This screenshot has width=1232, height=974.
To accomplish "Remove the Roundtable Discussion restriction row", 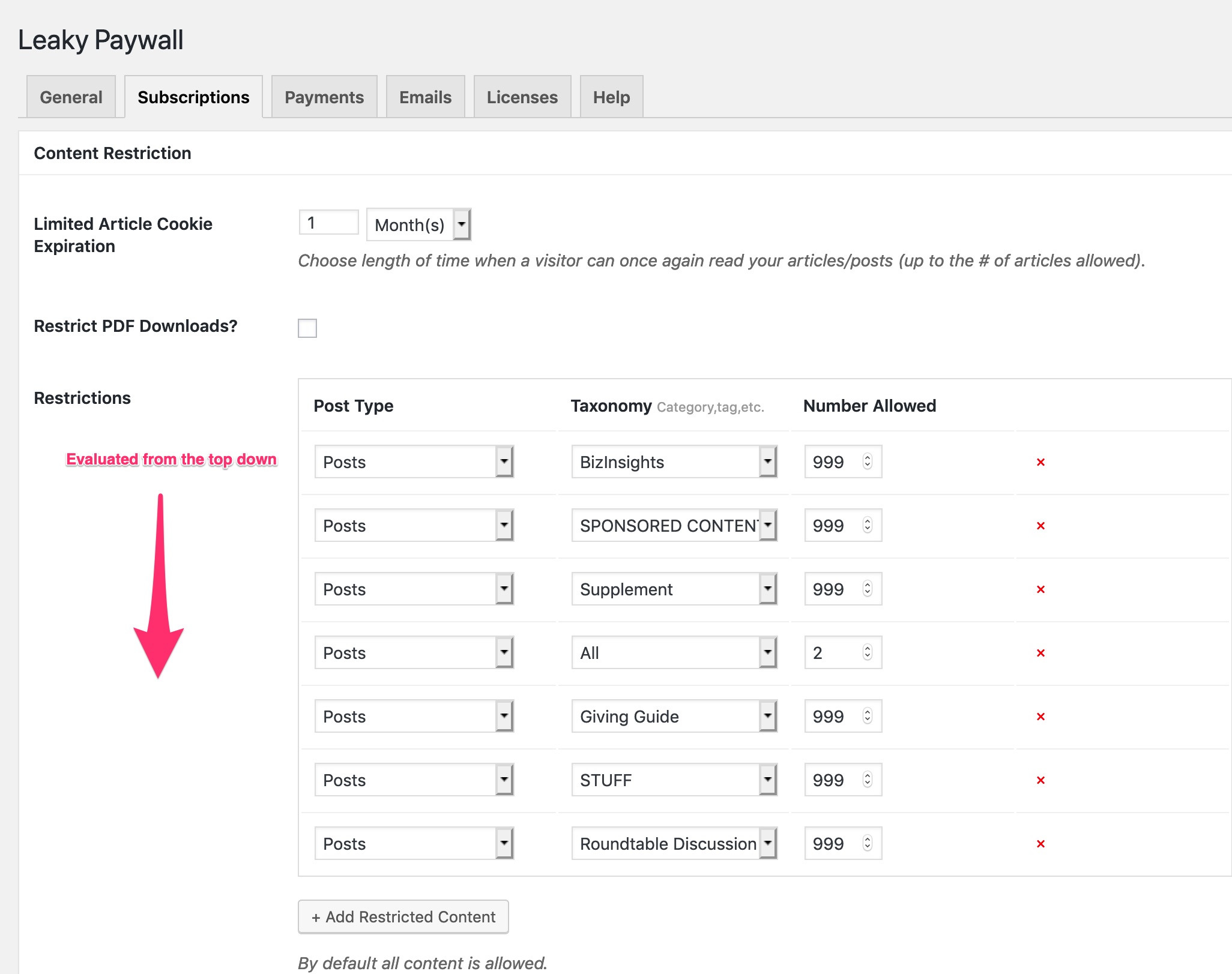I will [1040, 844].
